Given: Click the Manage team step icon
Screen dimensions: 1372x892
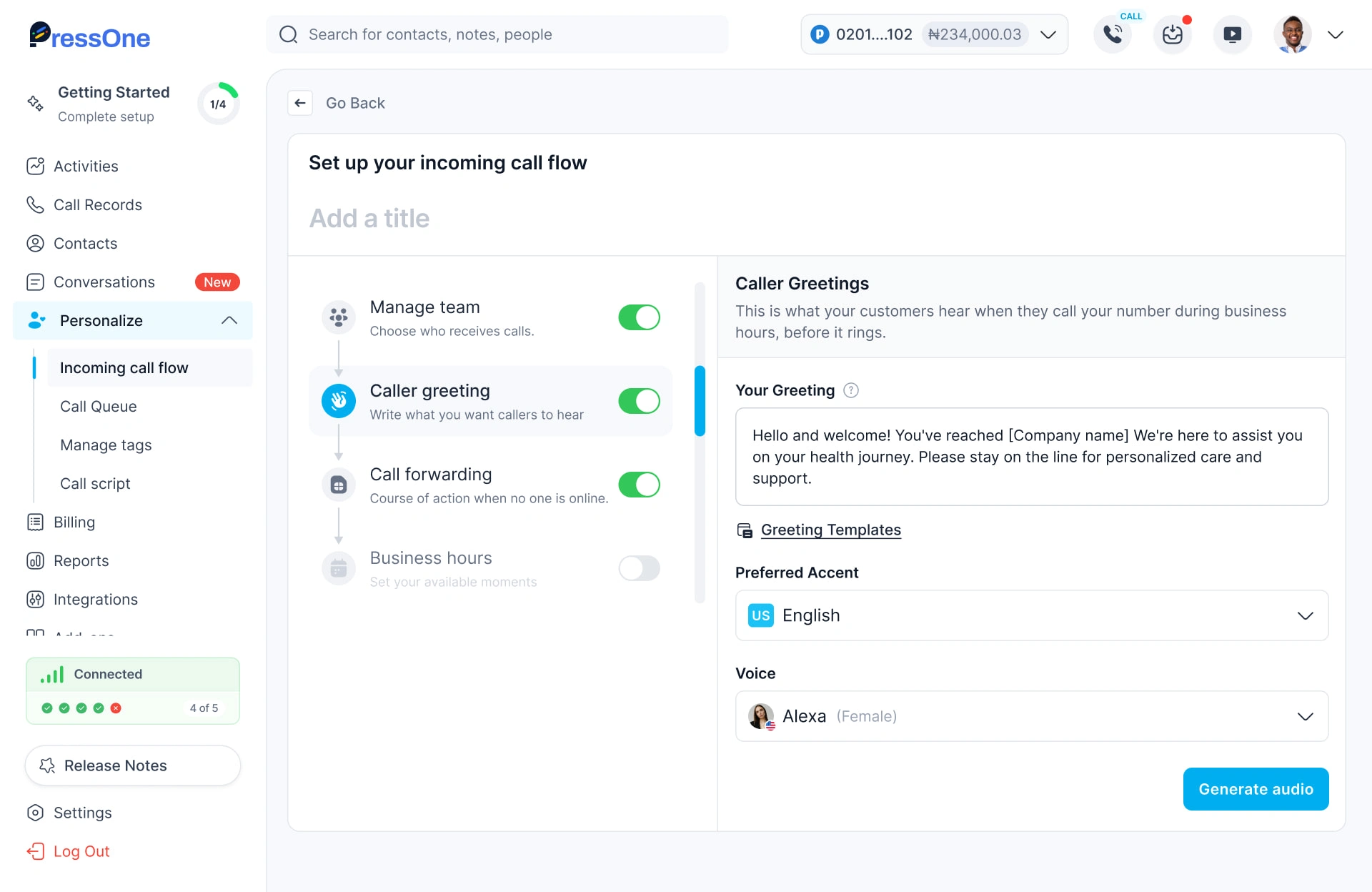Looking at the screenshot, I should (x=339, y=317).
